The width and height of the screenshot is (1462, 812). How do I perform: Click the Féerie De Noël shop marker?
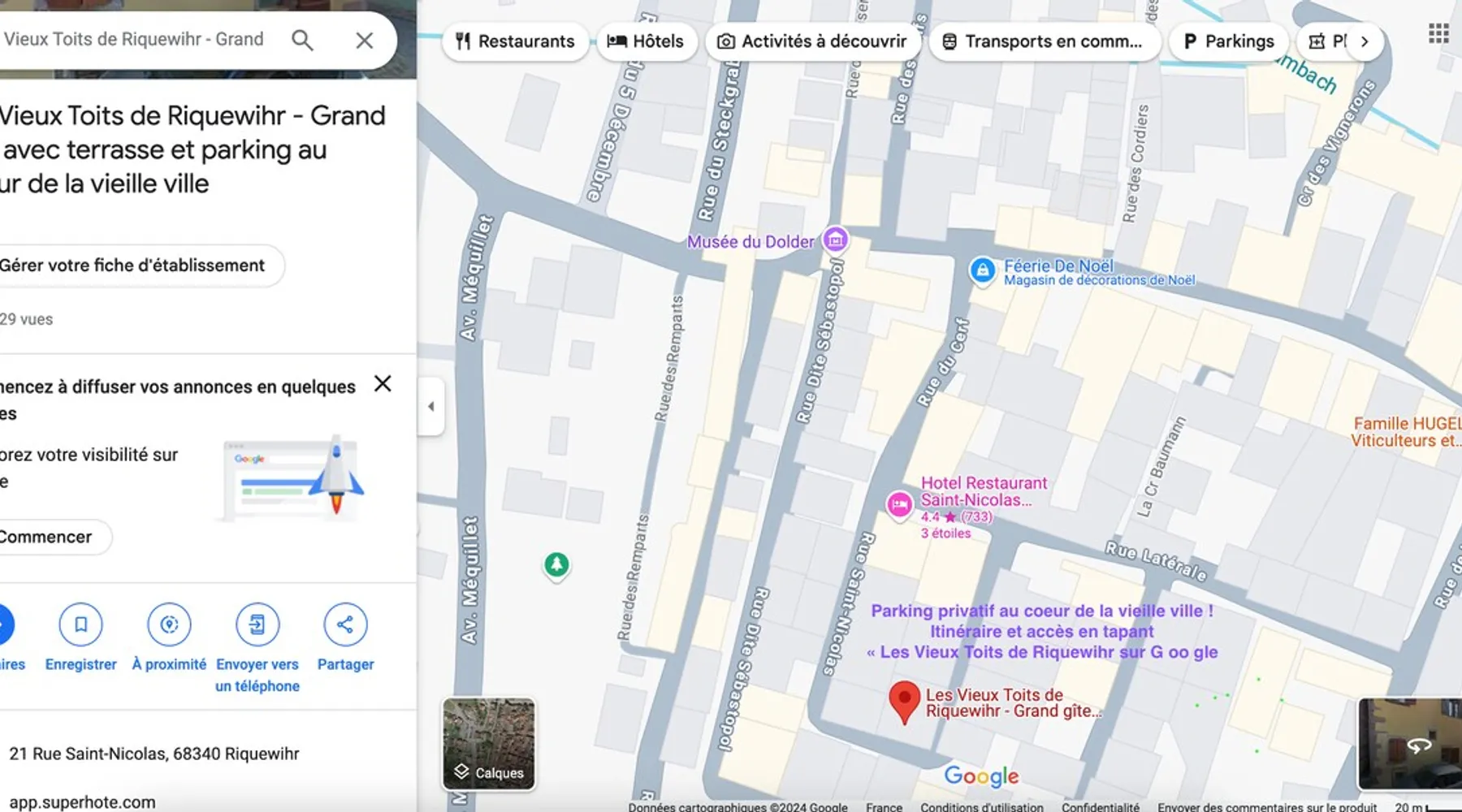(x=982, y=270)
